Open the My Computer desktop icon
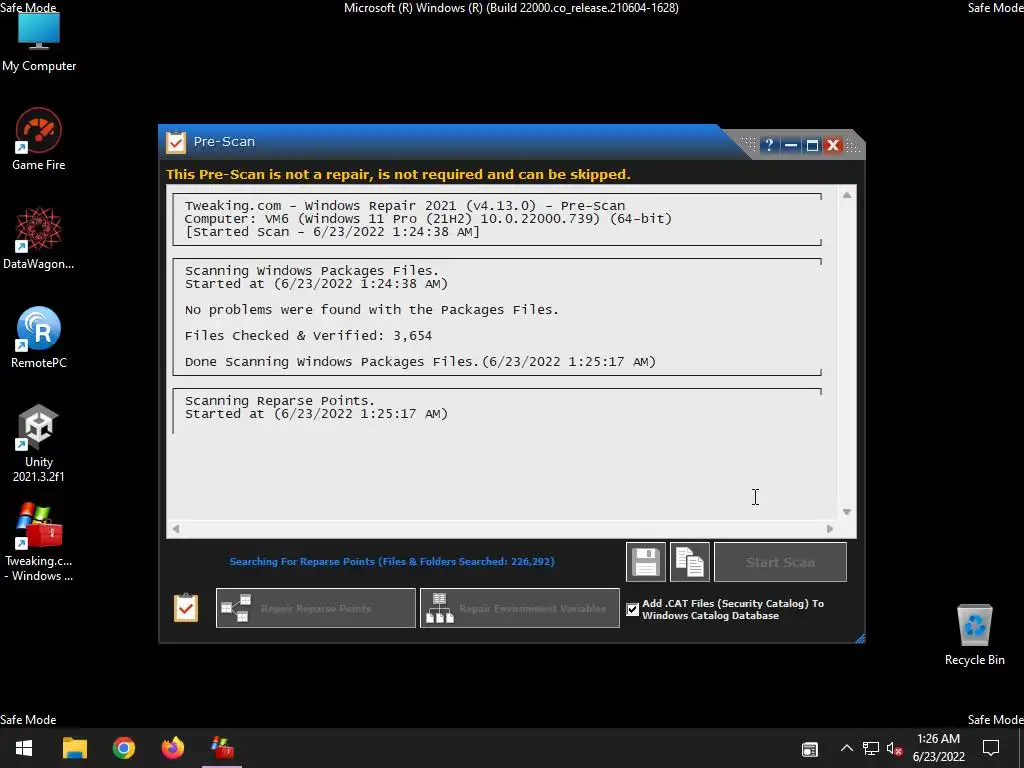The width and height of the screenshot is (1024, 768). coord(39,42)
